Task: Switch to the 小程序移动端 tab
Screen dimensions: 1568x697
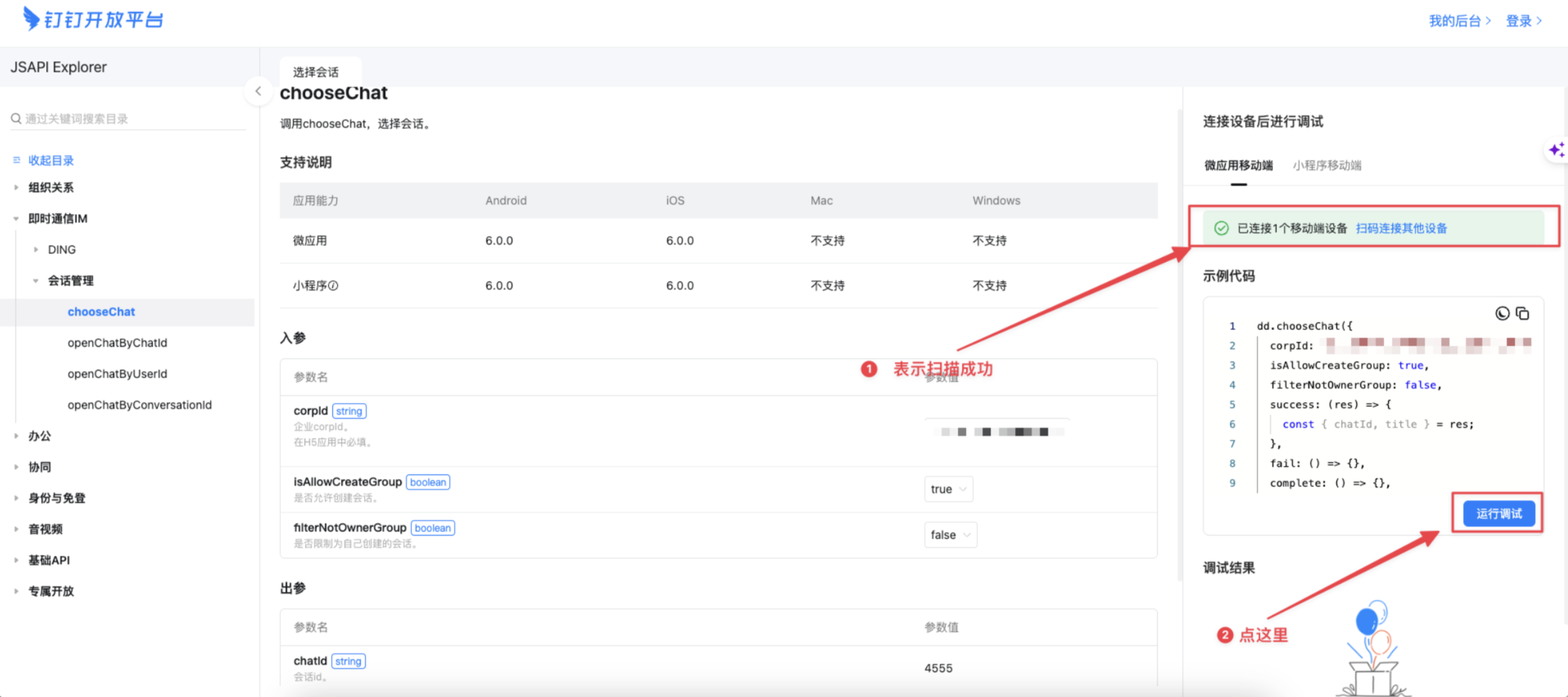Action: 1327,165
